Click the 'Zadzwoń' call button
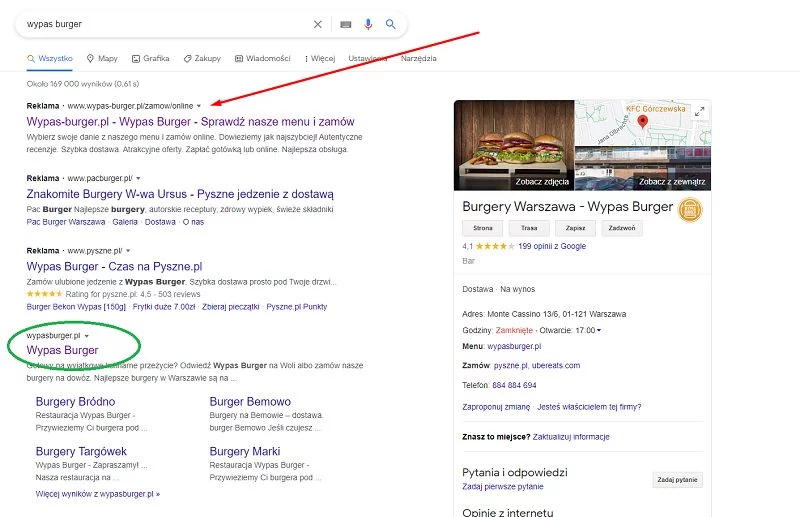The height and width of the screenshot is (517, 800). point(622,228)
